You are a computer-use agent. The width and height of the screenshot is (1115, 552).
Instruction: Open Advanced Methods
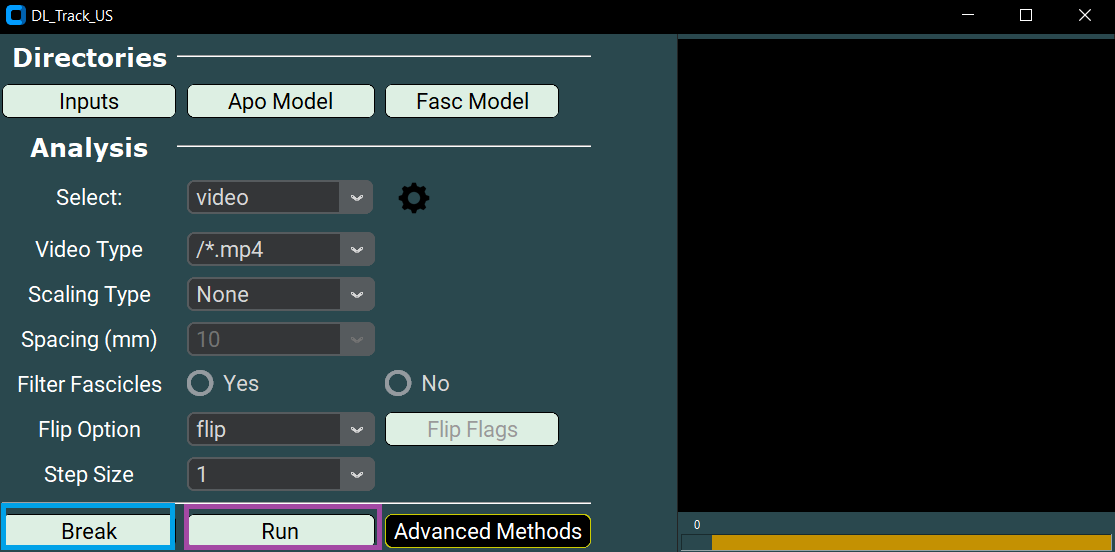pos(488,531)
